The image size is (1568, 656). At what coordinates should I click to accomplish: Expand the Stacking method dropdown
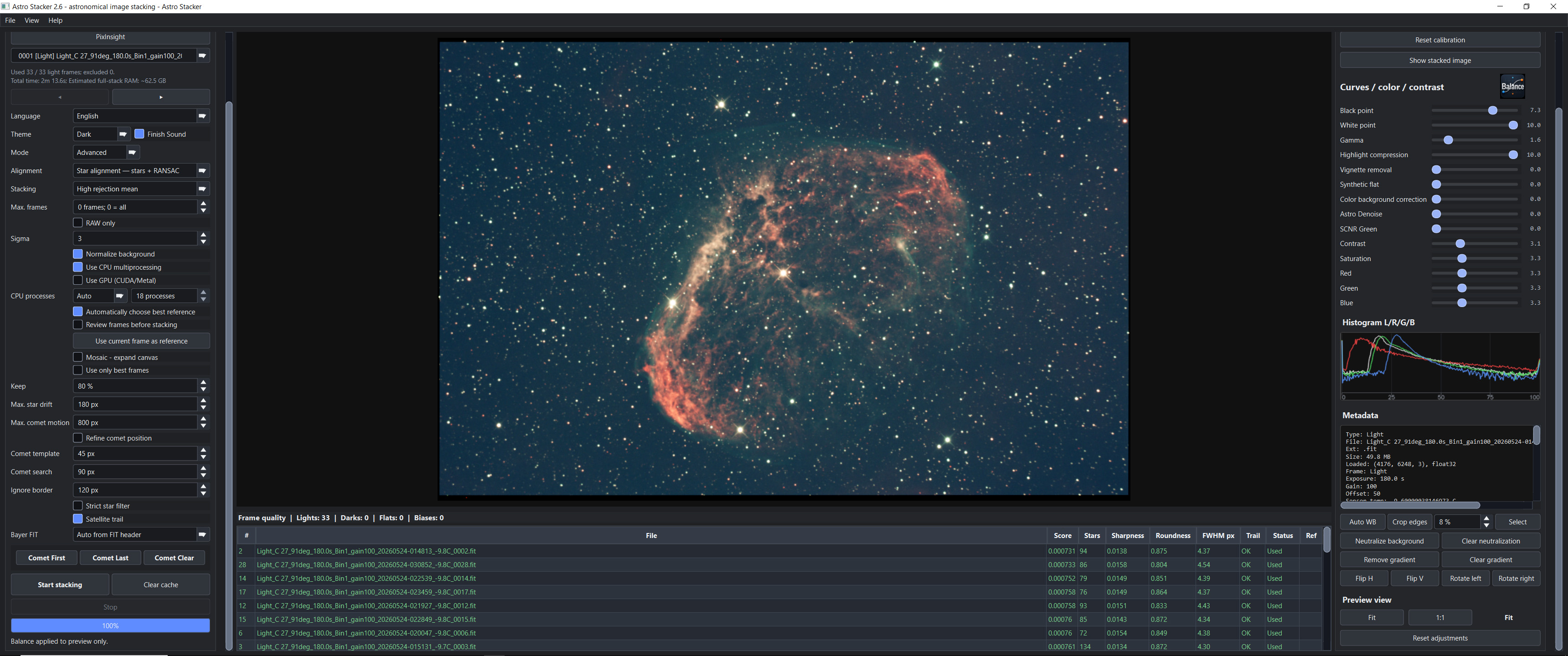[141, 189]
